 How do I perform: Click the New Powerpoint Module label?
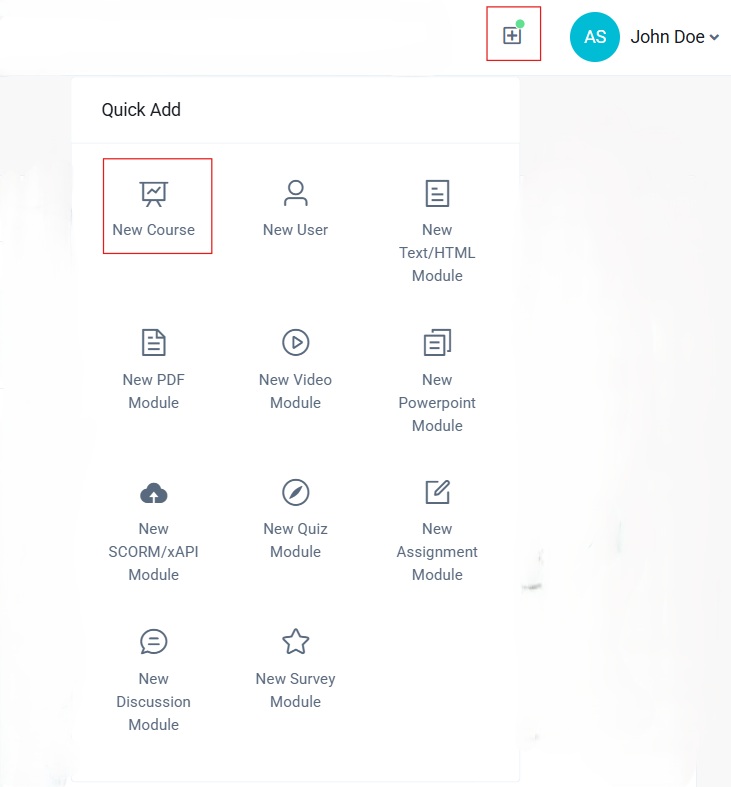pos(437,403)
